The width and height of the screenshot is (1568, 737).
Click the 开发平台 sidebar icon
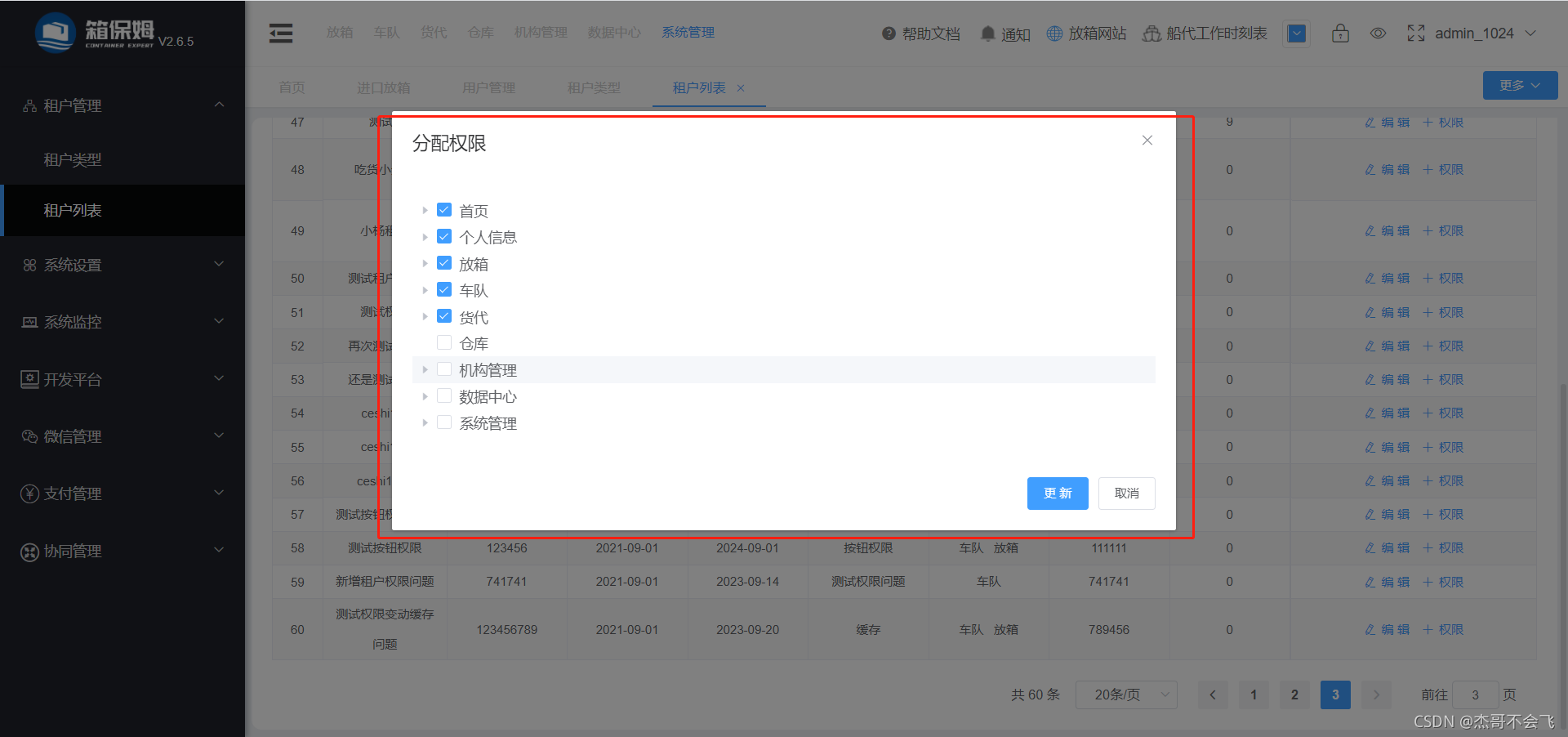pyautogui.click(x=30, y=379)
